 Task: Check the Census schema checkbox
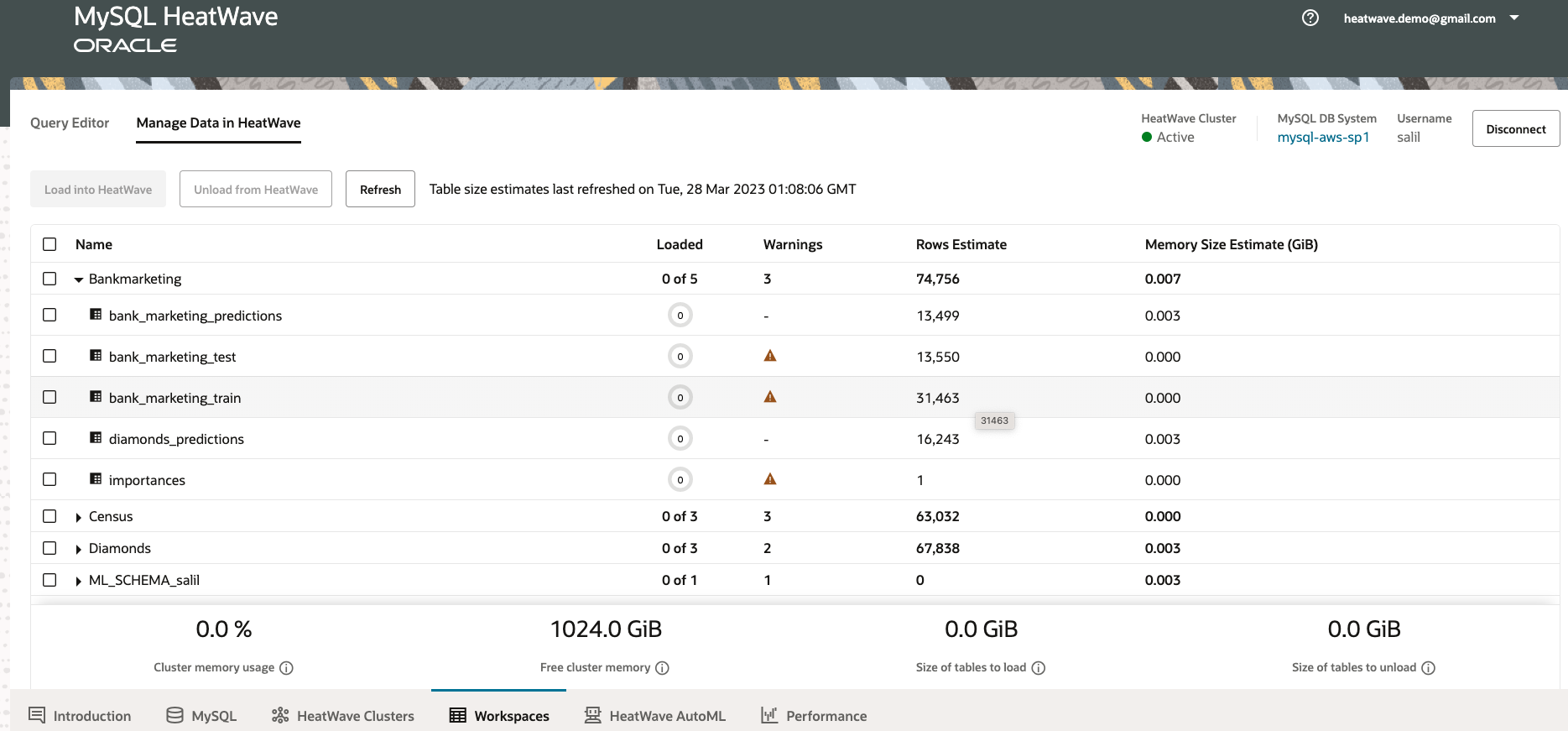[49, 516]
